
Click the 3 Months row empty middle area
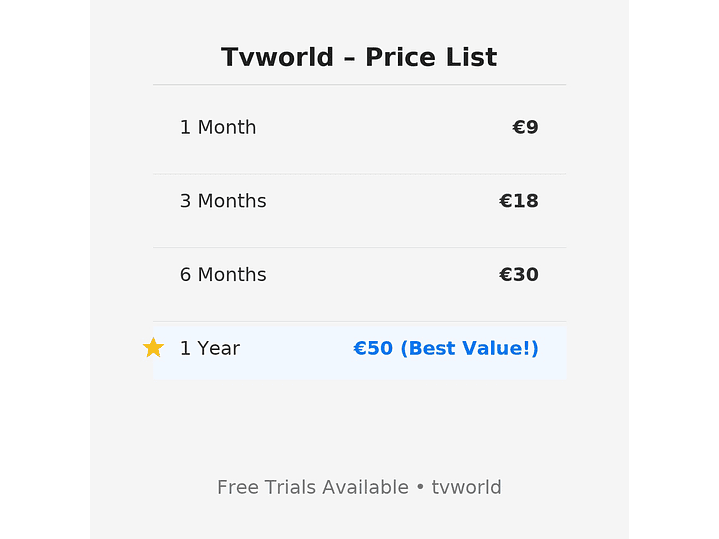click(380, 201)
